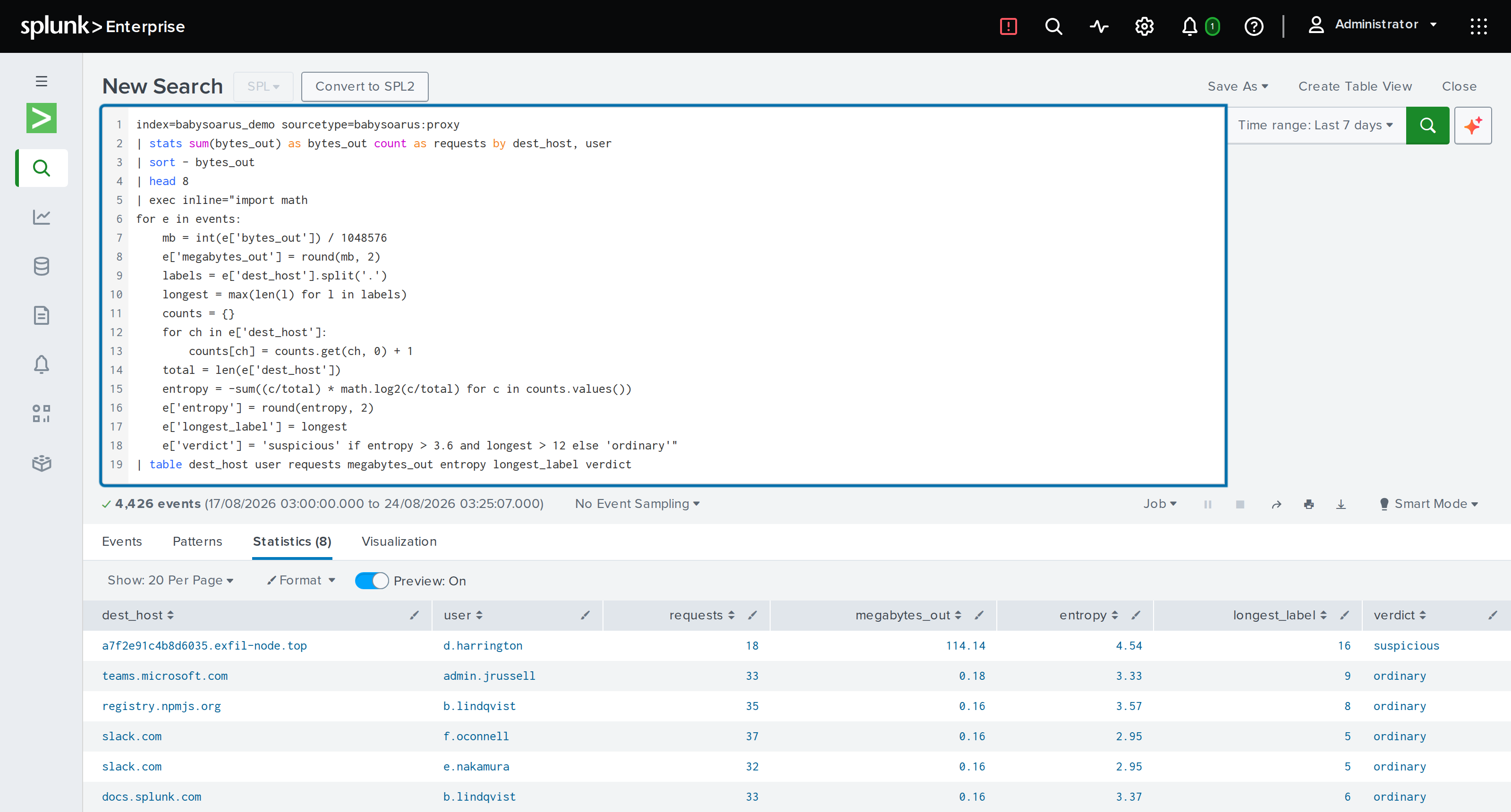Go to Splunk Enterprise home logo

click(x=102, y=26)
